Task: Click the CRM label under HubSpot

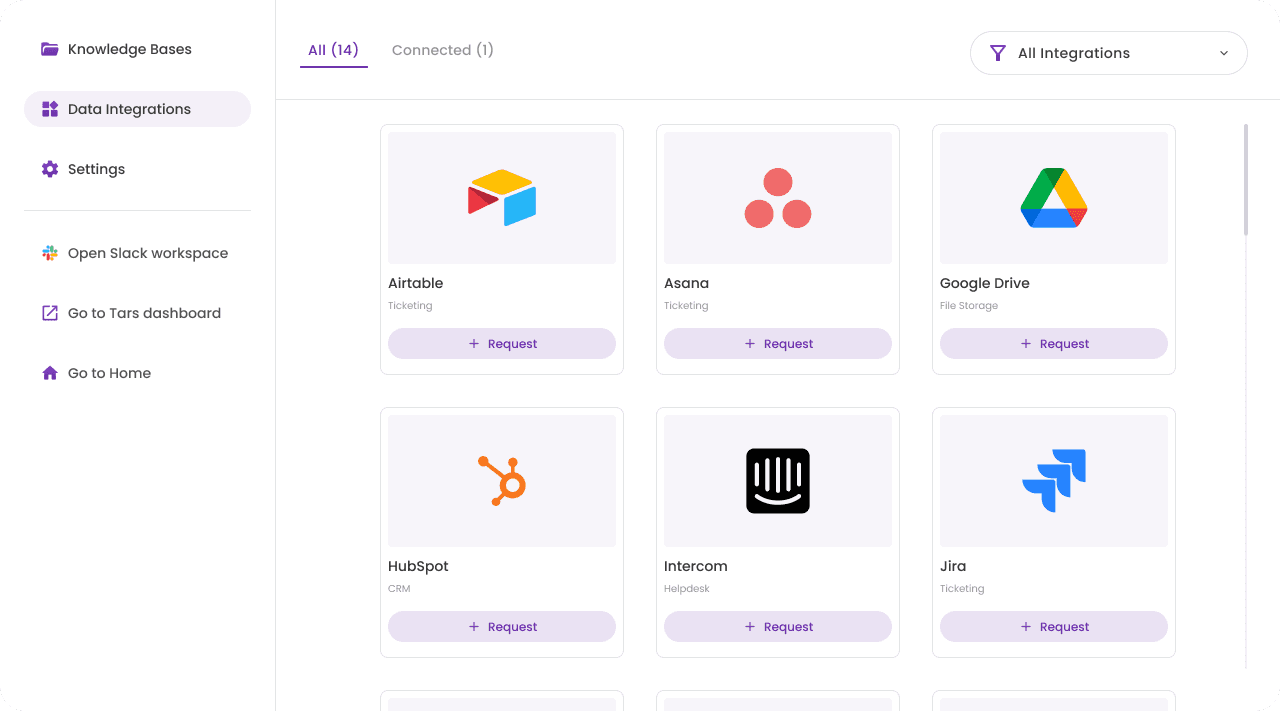Action: (399, 589)
